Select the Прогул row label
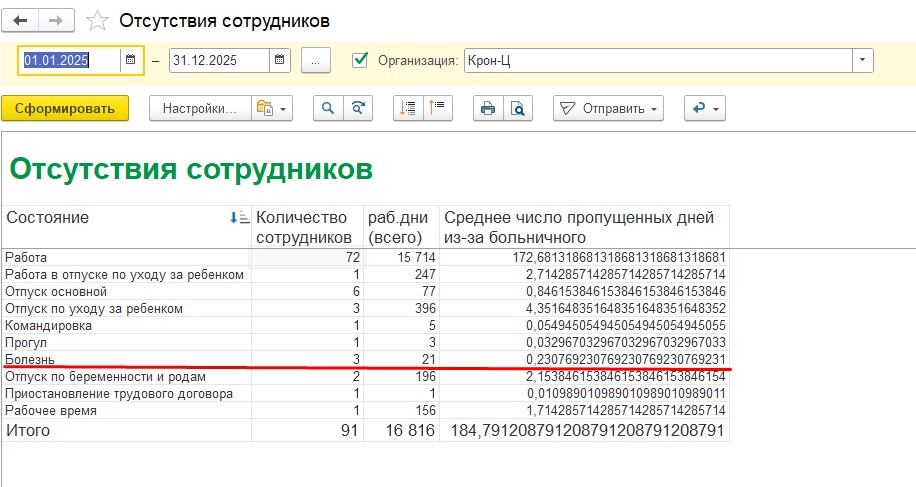 click(26, 343)
